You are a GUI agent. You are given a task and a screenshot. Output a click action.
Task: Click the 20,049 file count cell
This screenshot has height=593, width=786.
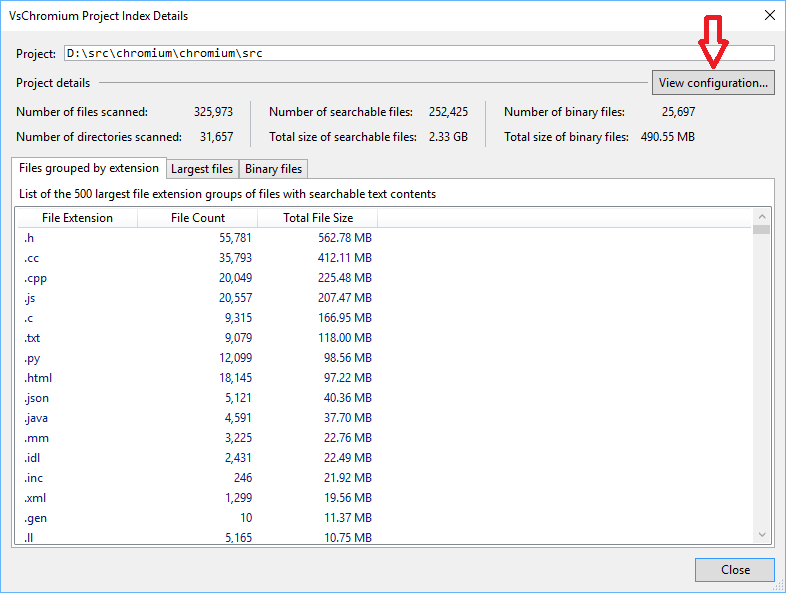pos(235,278)
